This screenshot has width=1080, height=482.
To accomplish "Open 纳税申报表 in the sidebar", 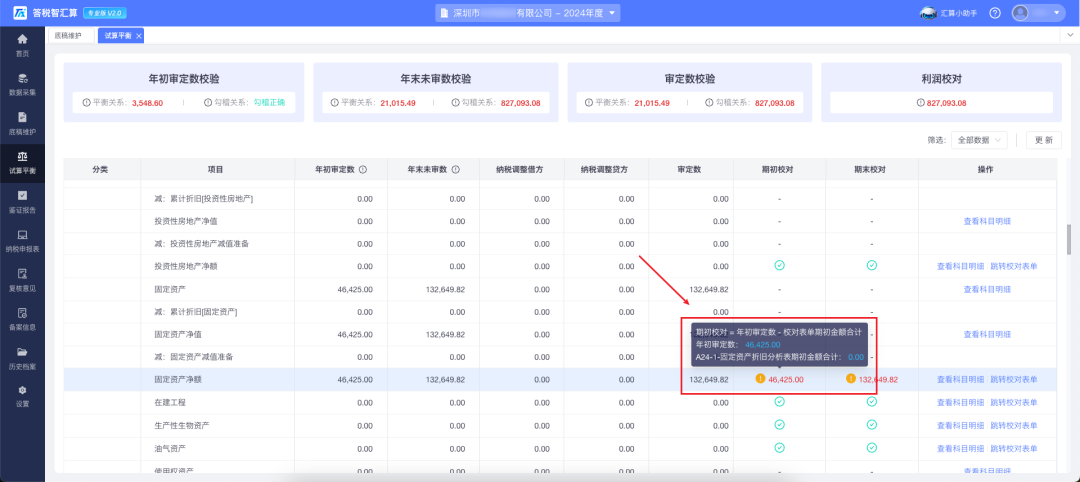I will point(22,240).
